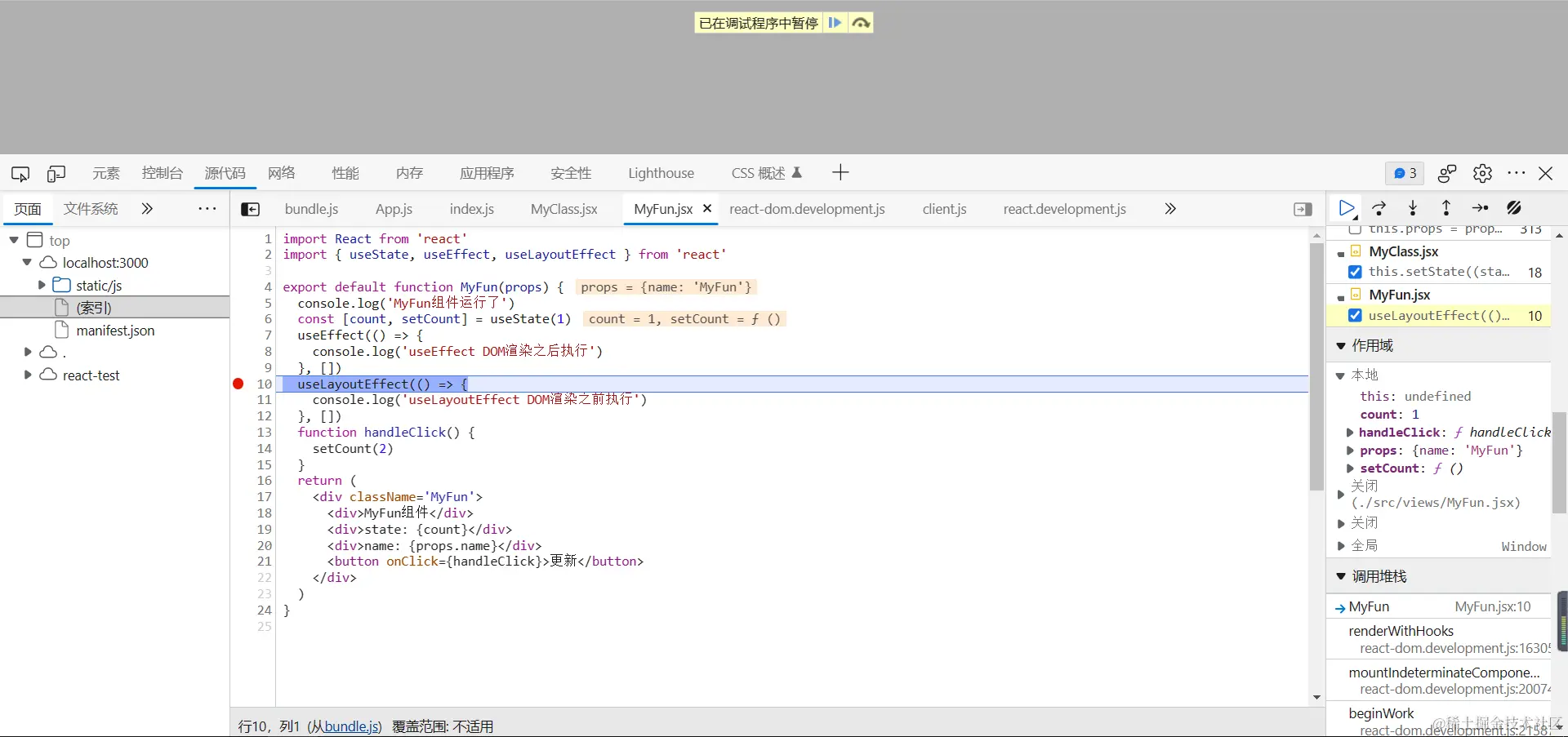
Task: Resume script execution in debugger toolbar
Action: click(x=1347, y=208)
